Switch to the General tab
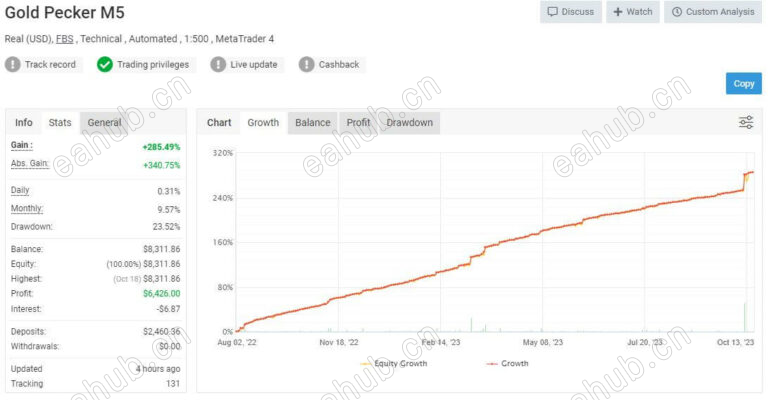 pos(104,123)
